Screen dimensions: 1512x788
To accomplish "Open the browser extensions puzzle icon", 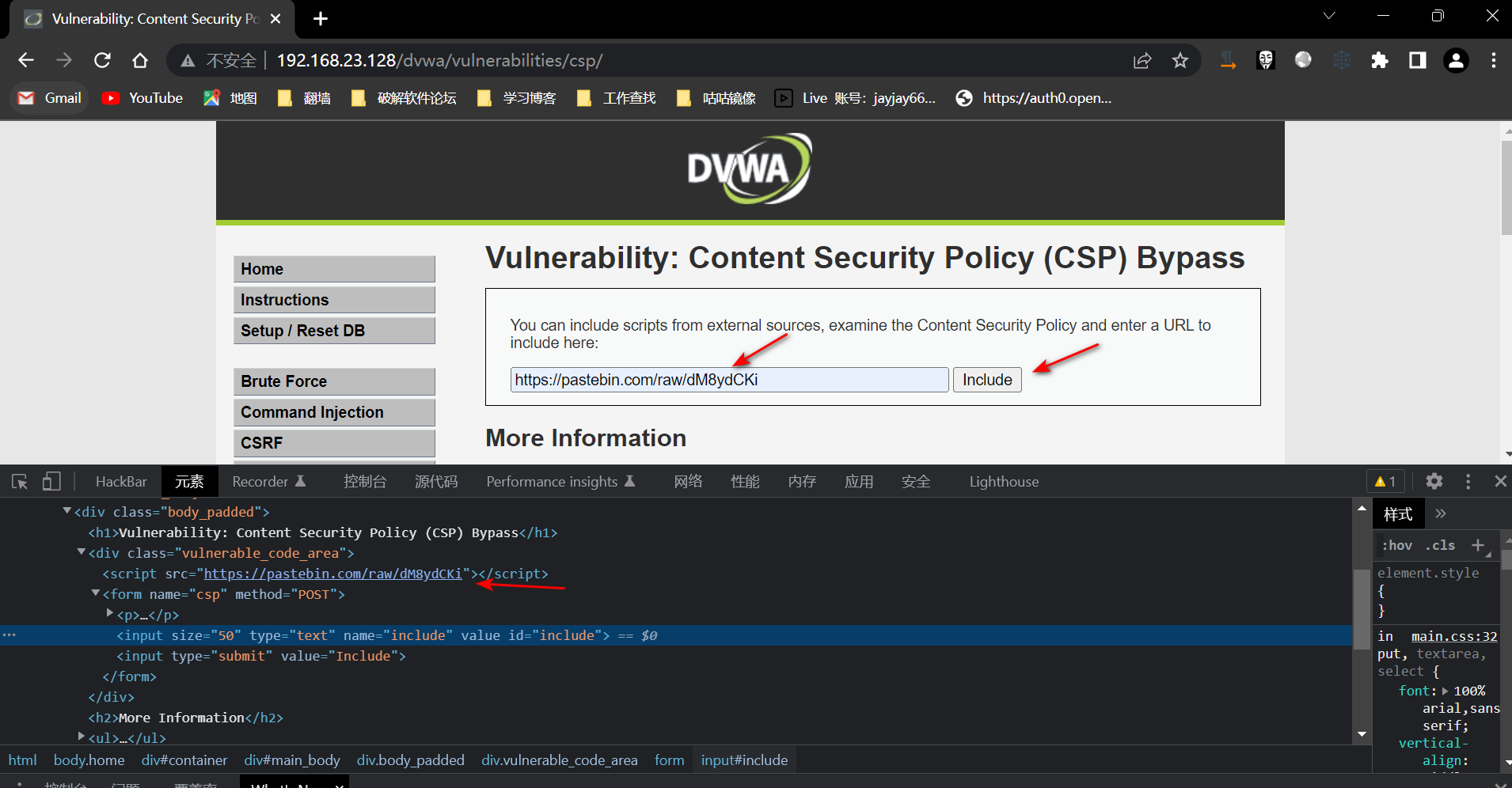I will coord(1379,61).
